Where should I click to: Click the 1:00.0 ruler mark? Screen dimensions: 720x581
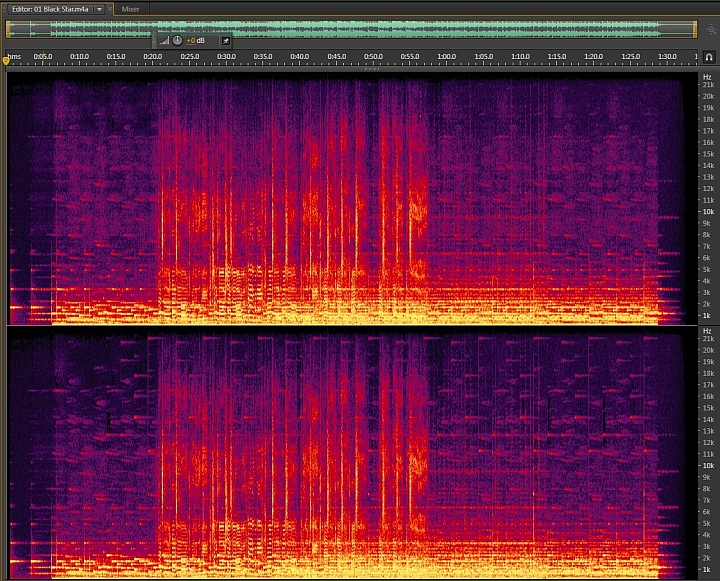tap(447, 56)
